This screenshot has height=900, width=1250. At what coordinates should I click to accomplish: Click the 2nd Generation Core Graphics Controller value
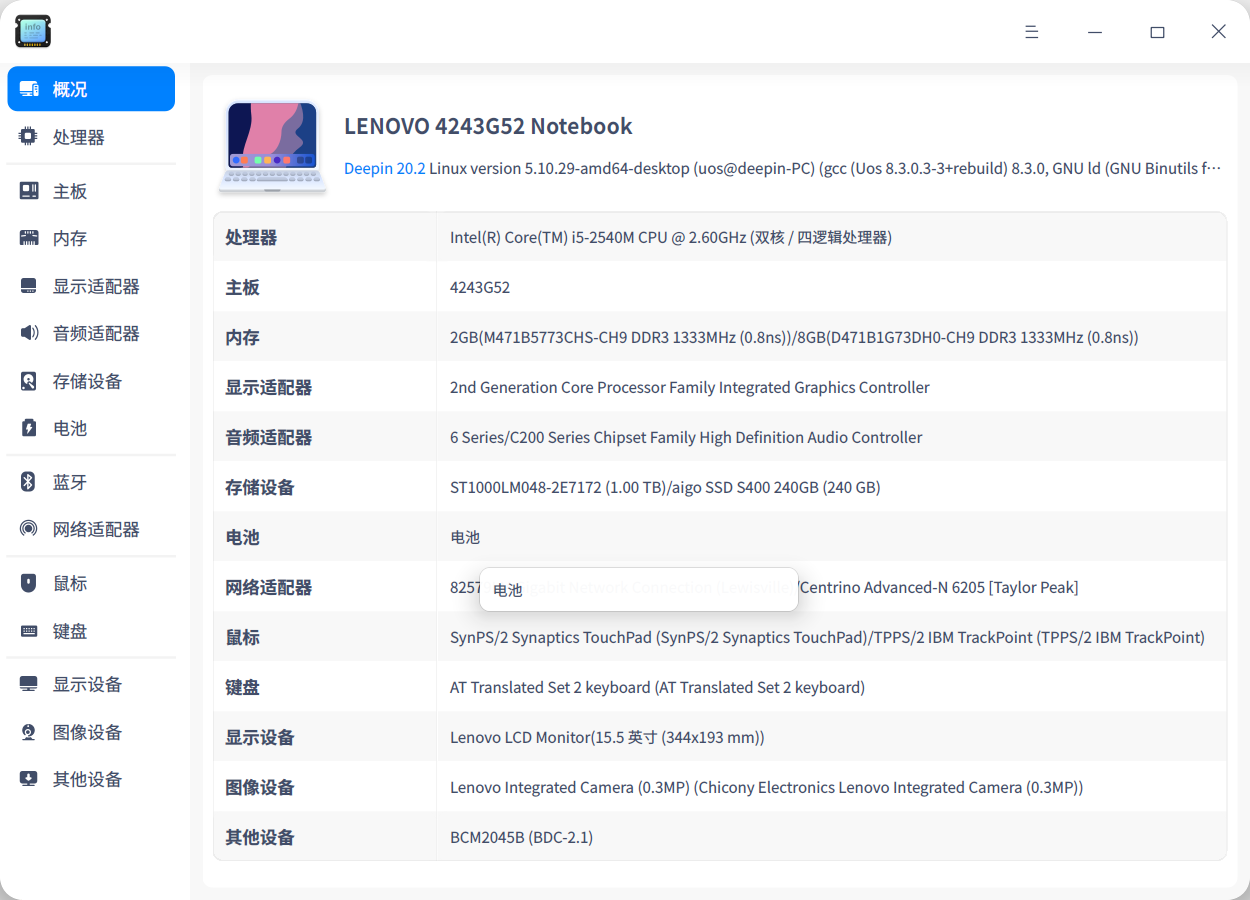690,387
